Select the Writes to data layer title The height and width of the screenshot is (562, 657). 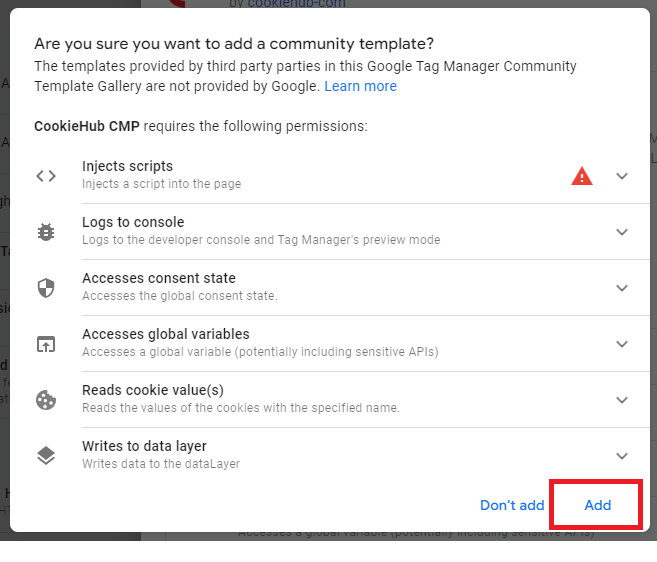(x=144, y=446)
